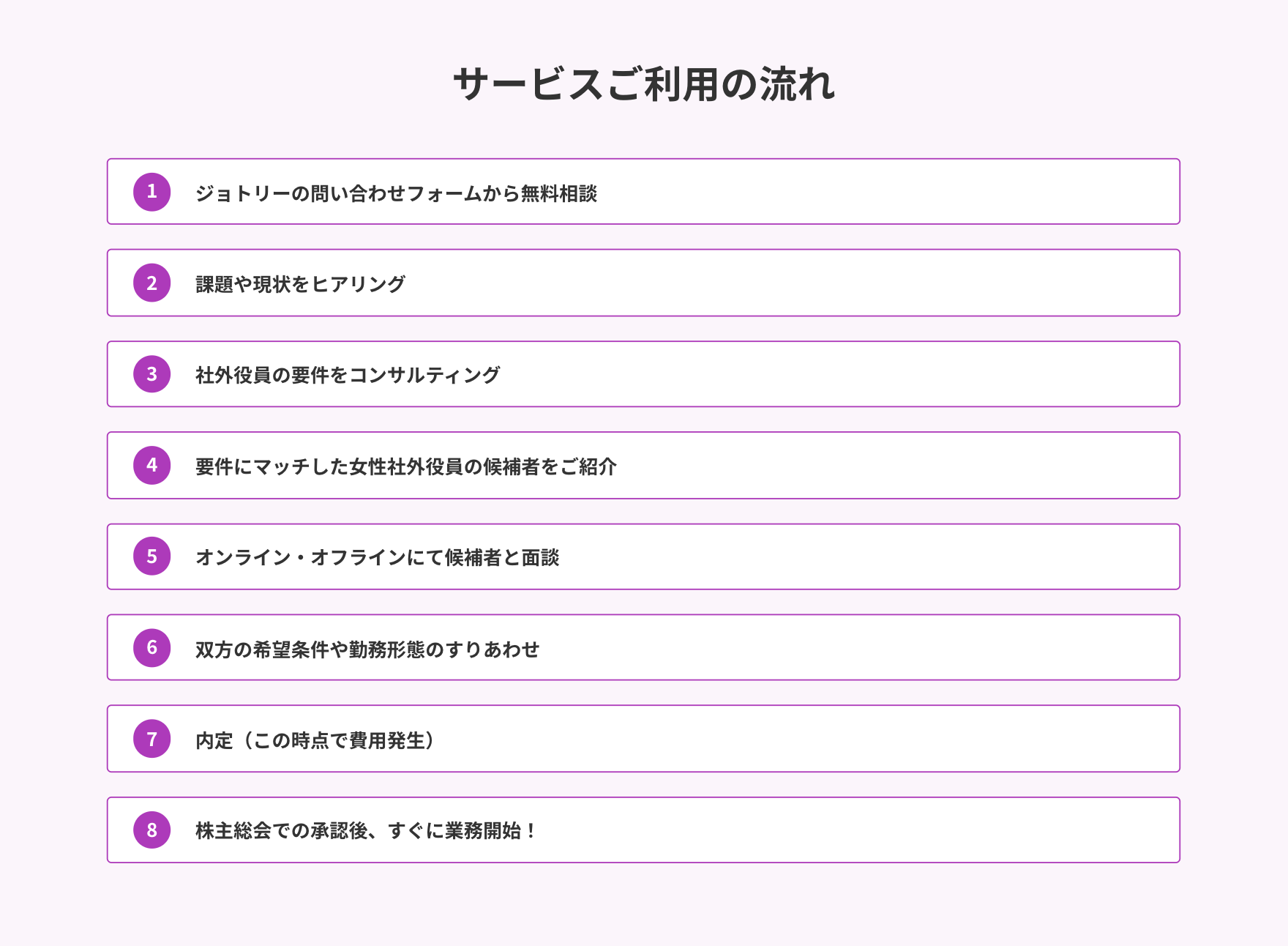Click empty area of step 5 box
Screen dimensions: 1288x946
pos(878,556)
